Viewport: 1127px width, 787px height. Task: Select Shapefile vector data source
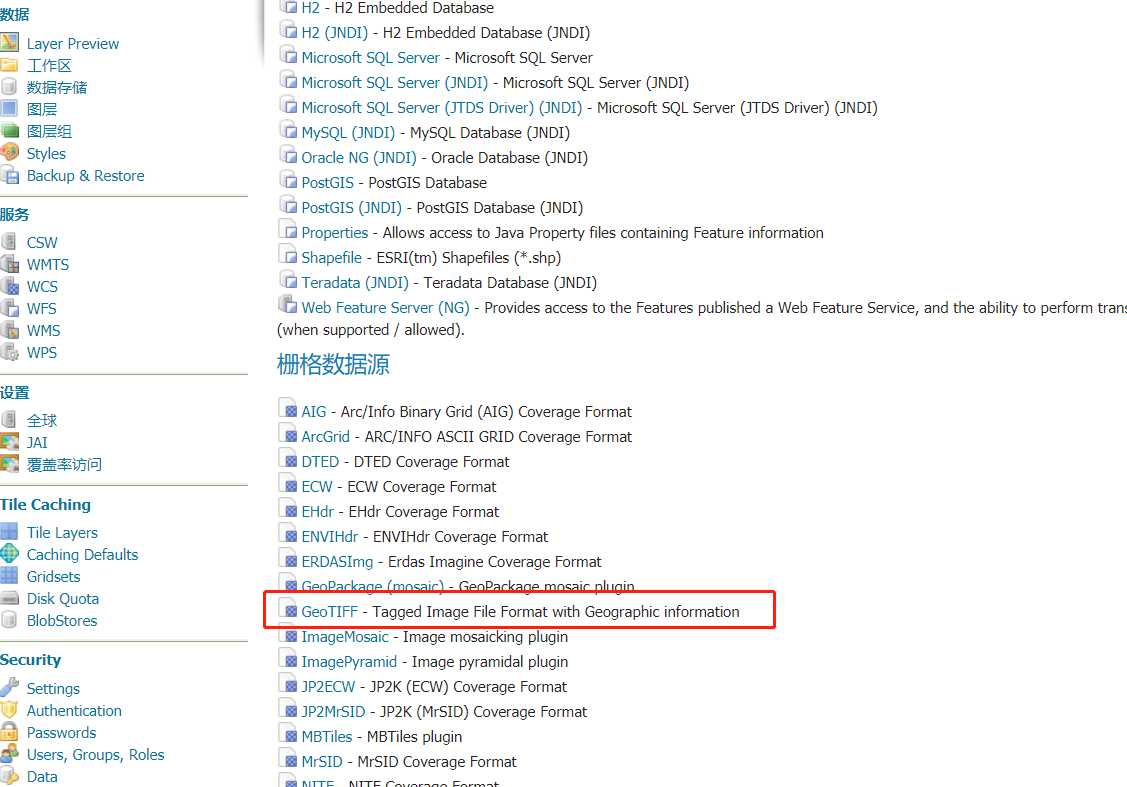[331, 258]
